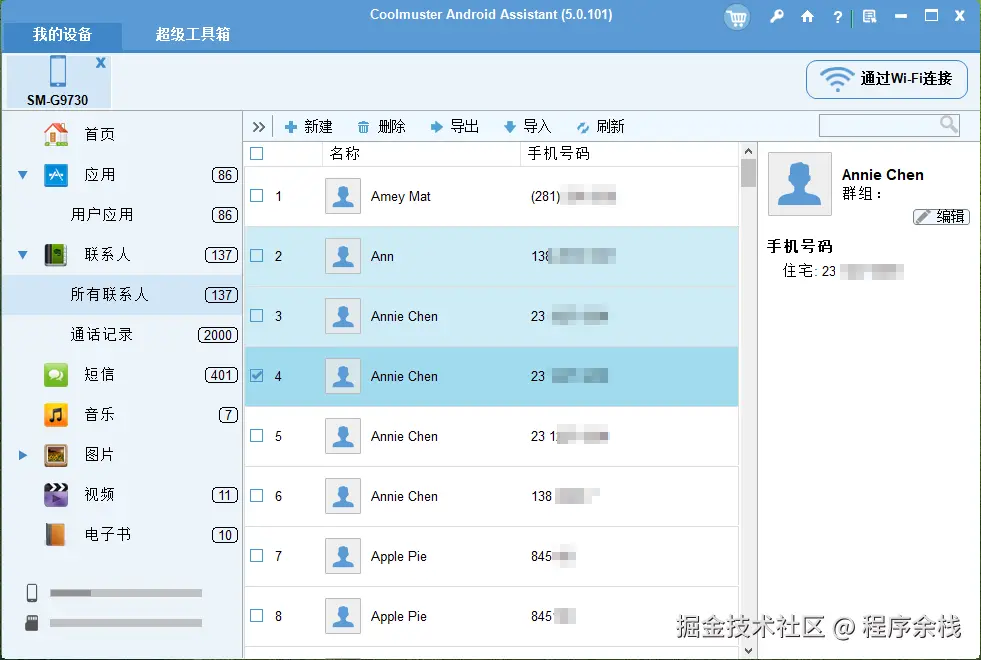981x660 pixels.
Task: Collapse the 应用 tree node arrow
Action: 23,175
